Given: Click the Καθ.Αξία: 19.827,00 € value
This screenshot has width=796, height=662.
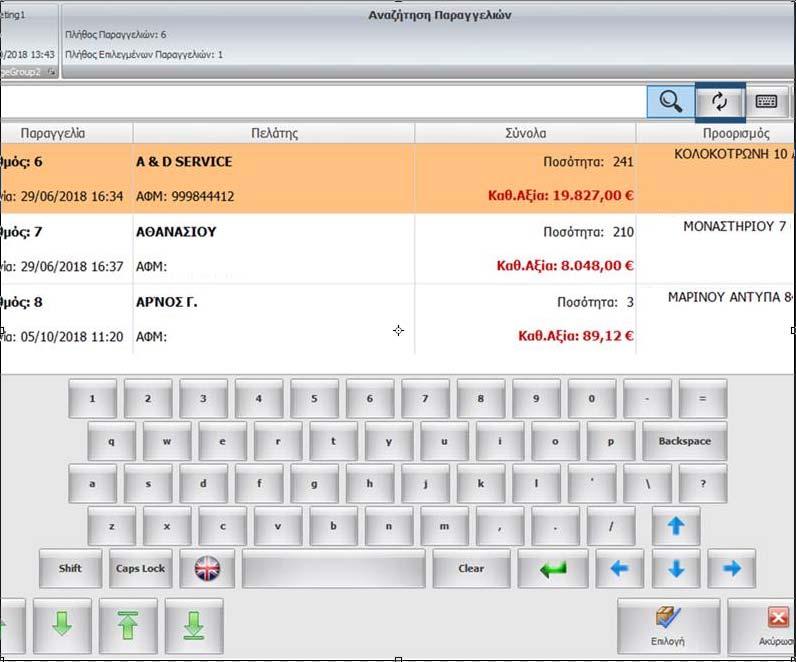Looking at the screenshot, I should pyautogui.click(x=560, y=195).
